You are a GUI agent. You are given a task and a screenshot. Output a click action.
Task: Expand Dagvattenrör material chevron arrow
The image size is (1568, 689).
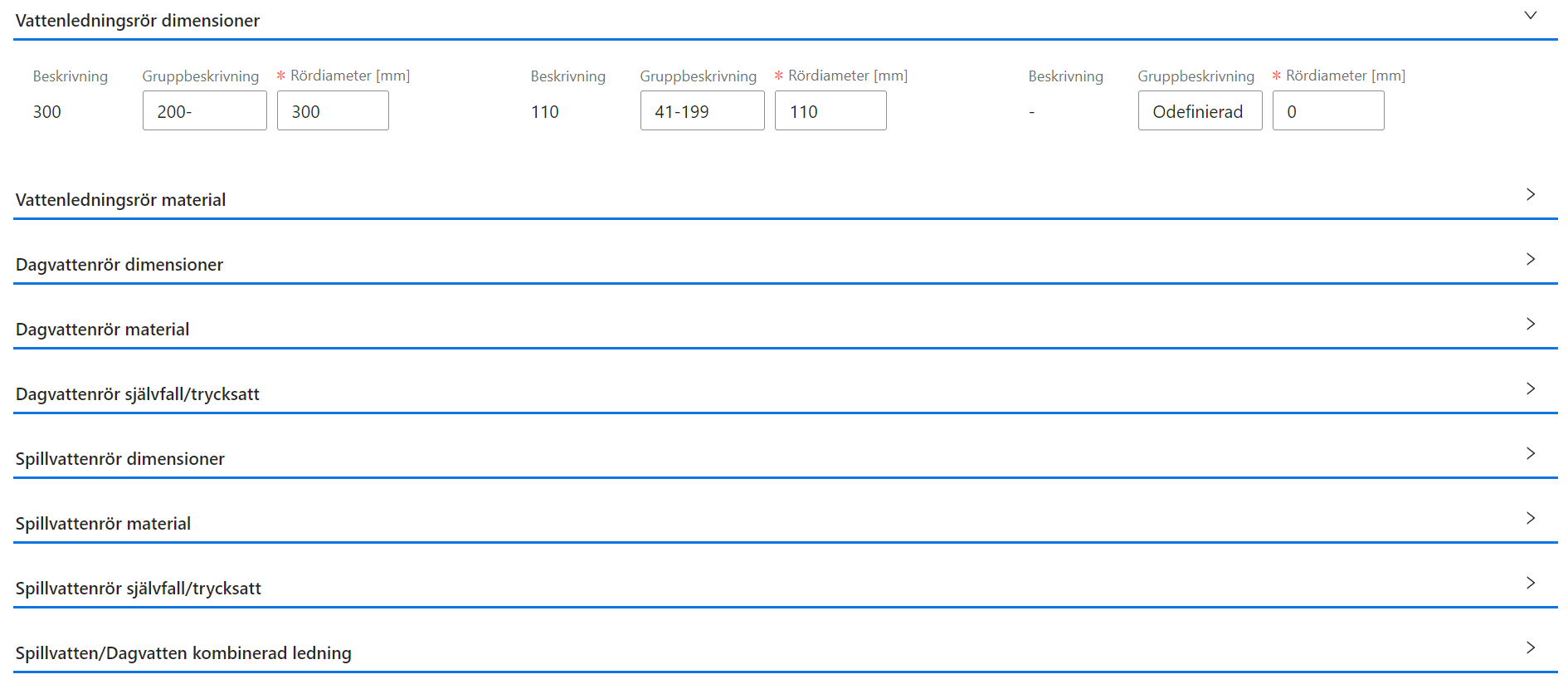pos(1531,324)
